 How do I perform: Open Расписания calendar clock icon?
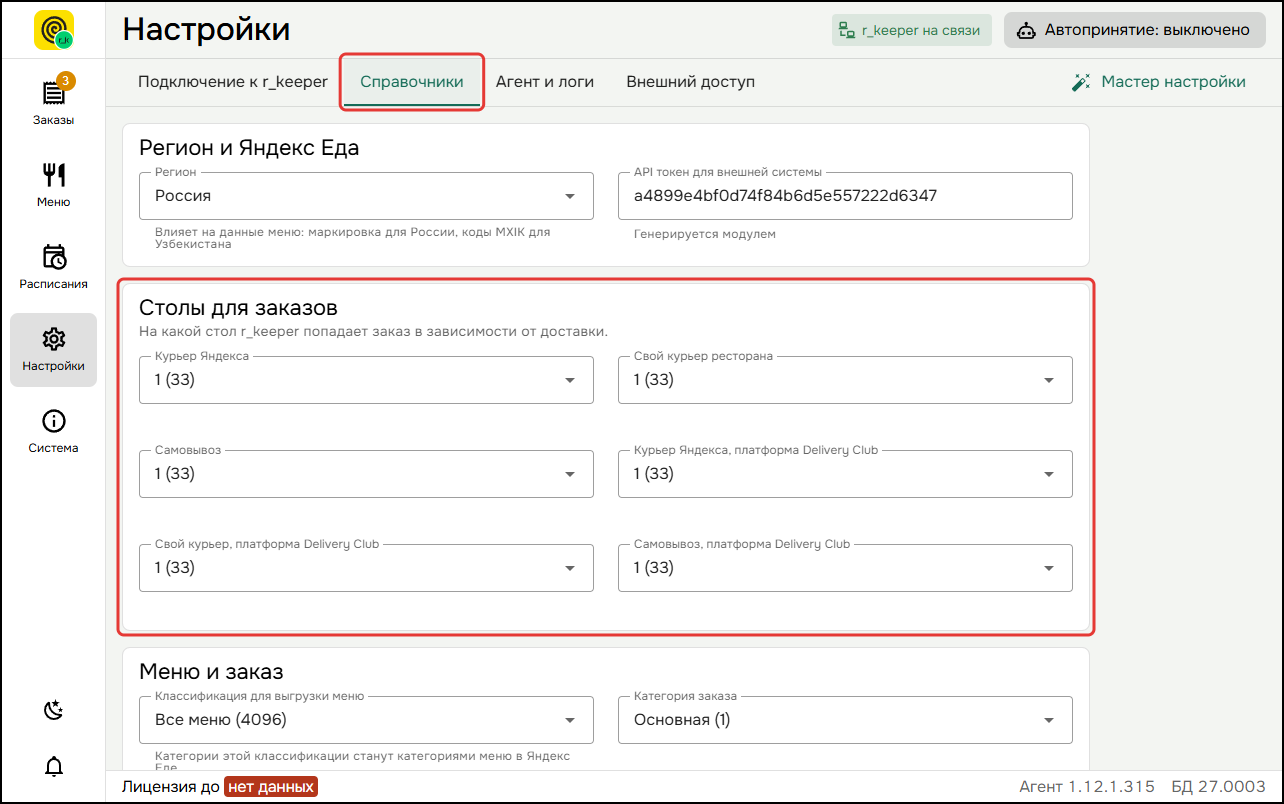[53, 257]
